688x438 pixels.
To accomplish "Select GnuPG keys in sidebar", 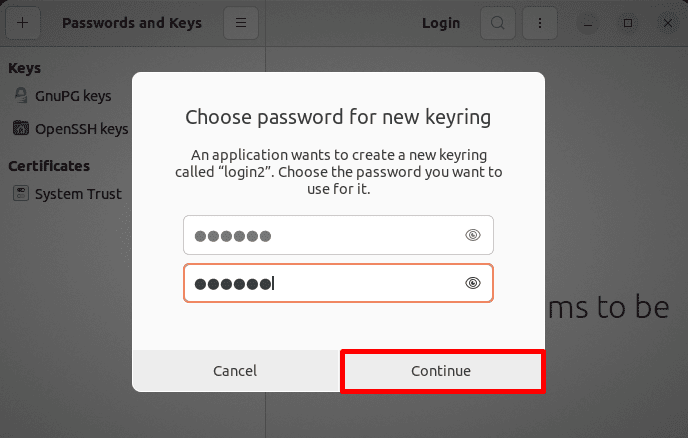I will (x=73, y=96).
